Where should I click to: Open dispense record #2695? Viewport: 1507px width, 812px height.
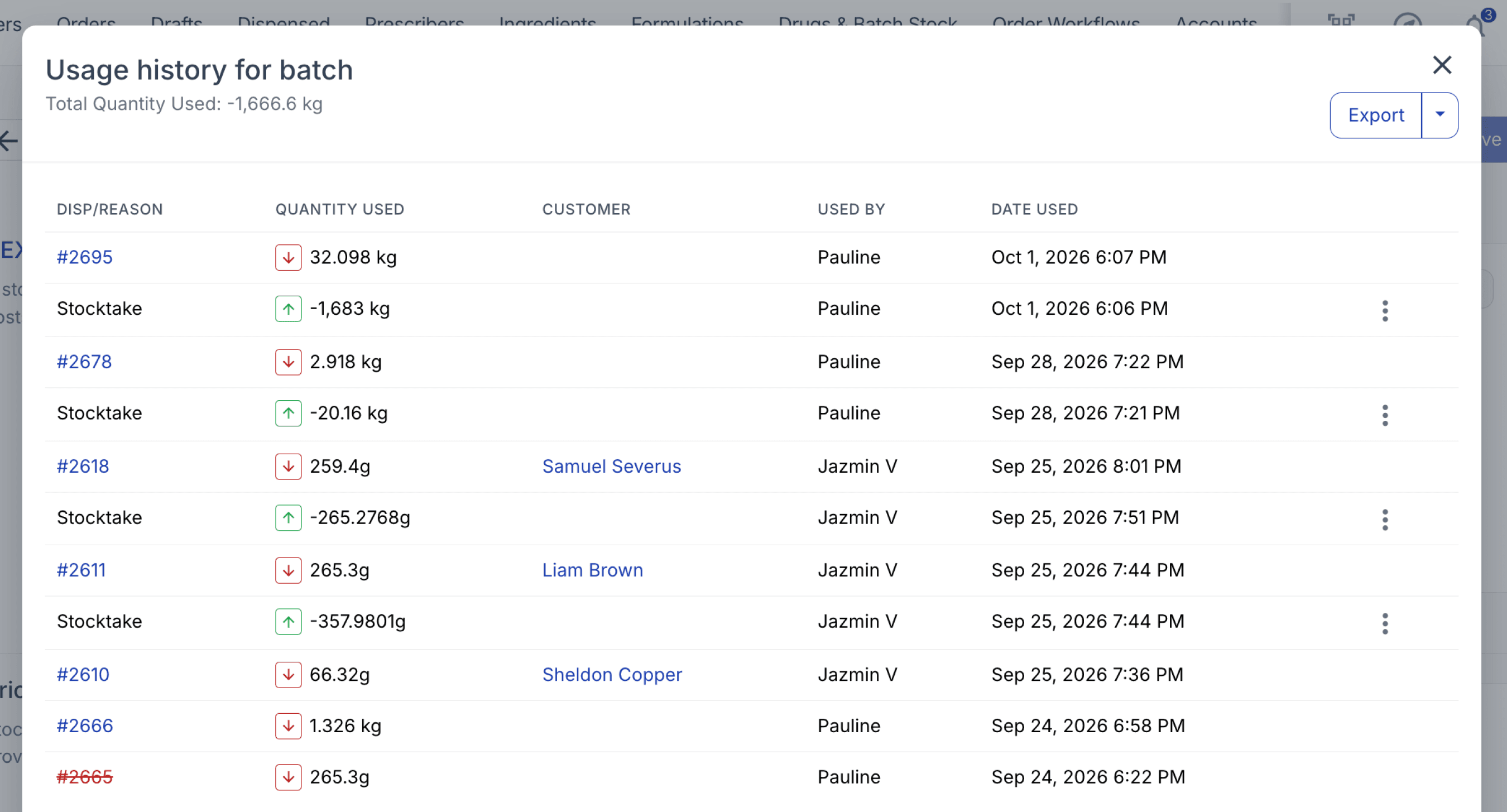click(x=84, y=257)
